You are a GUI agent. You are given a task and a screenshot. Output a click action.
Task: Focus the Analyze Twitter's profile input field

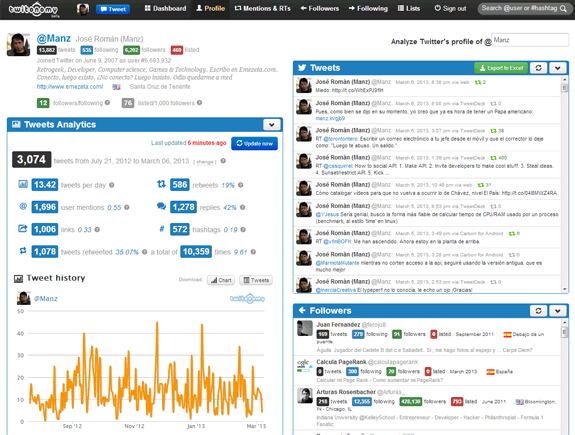[530, 40]
